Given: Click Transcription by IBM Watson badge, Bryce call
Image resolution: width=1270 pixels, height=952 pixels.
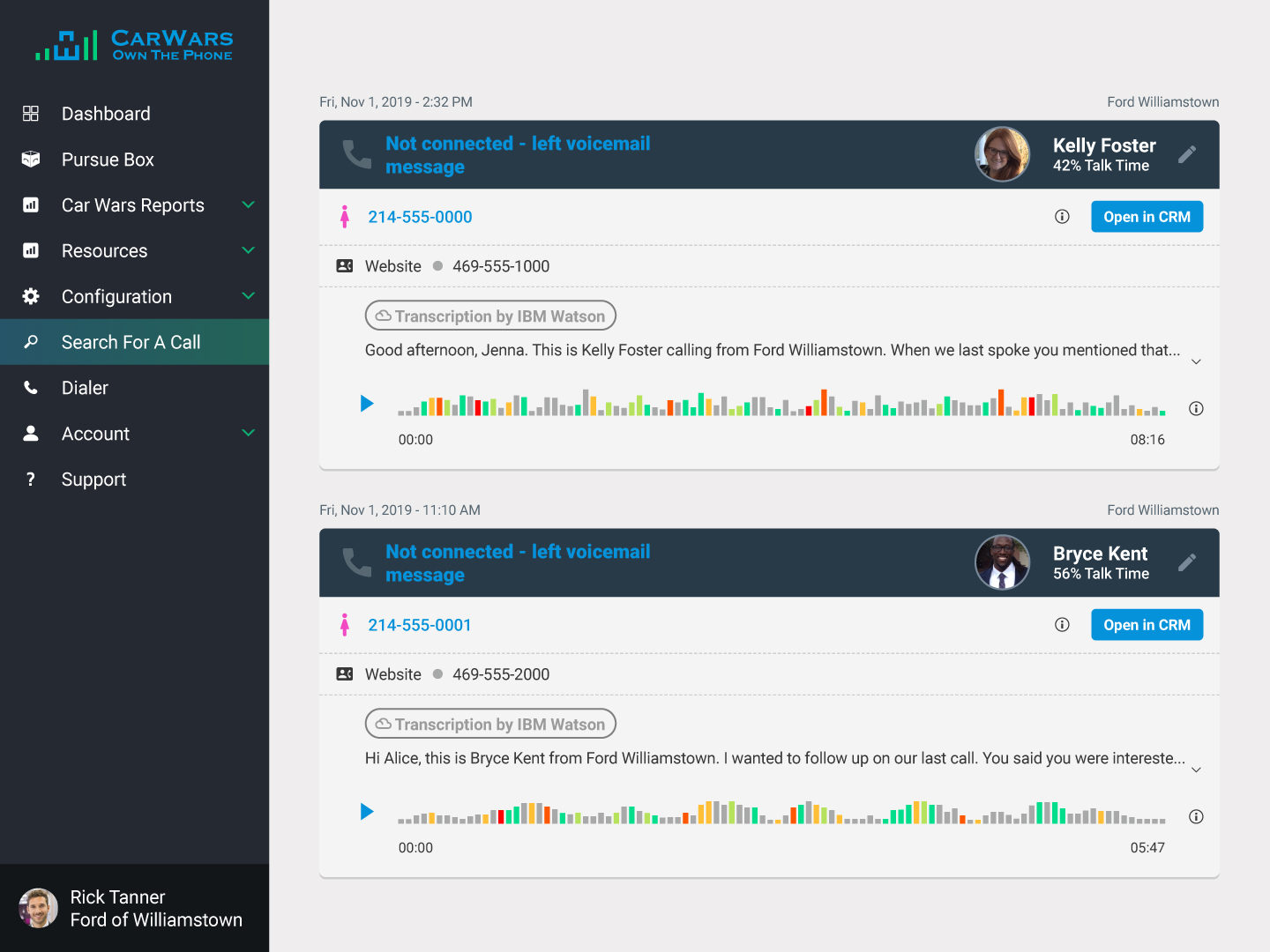Looking at the screenshot, I should pyautogui.click(x=490, y=724).
